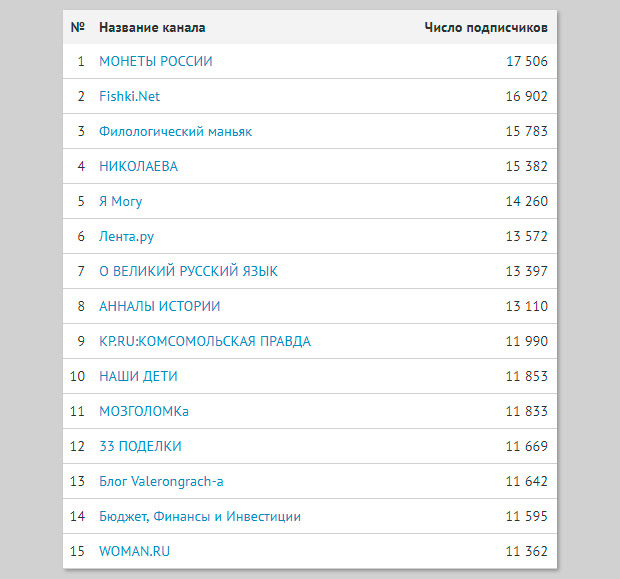Open the НИКОЛАЕВА channel link
The image size is (620, 579).
pyautogui.click(x=138, y=166)
